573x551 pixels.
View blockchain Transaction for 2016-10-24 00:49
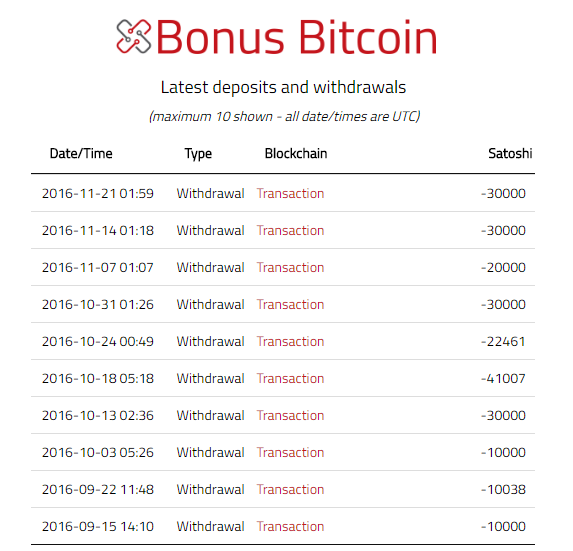point(290,341)
